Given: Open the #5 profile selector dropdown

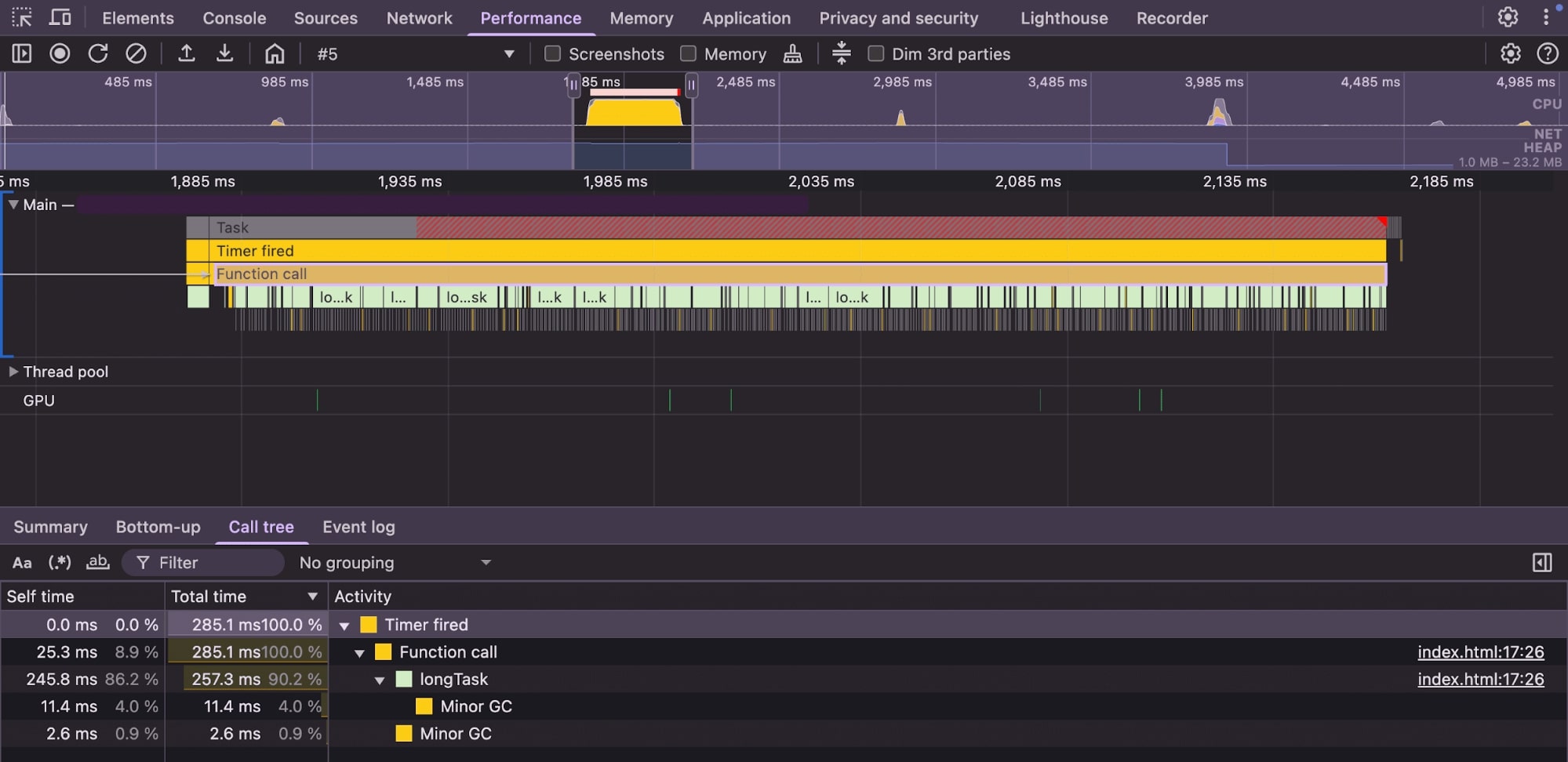Looking at the screenshot, I should coord(509,54).
